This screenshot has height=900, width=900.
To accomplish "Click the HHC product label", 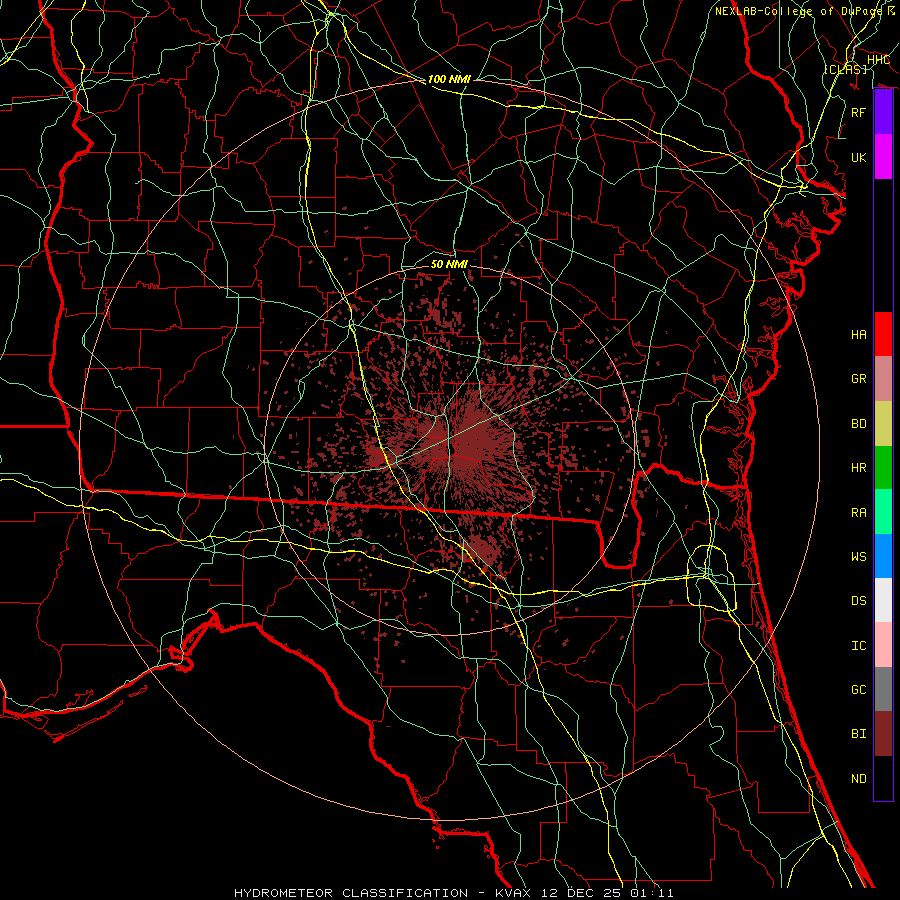I will pyautogui.click(x=878, y=60).
